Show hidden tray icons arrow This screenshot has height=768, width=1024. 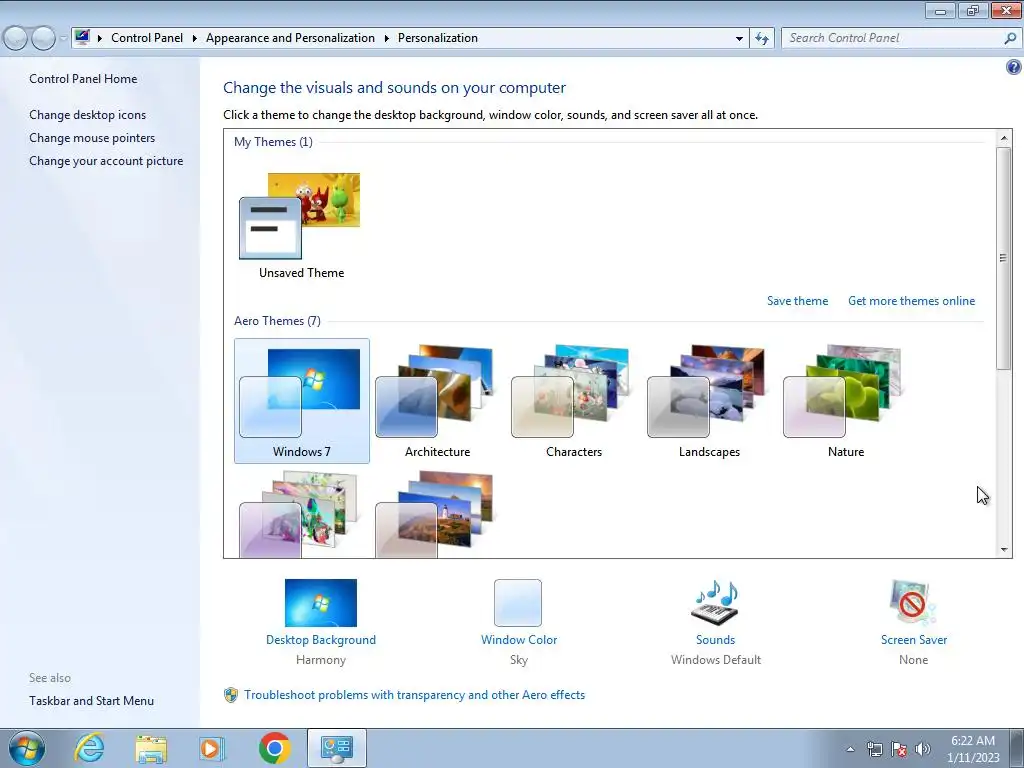(x=850, y=749)
